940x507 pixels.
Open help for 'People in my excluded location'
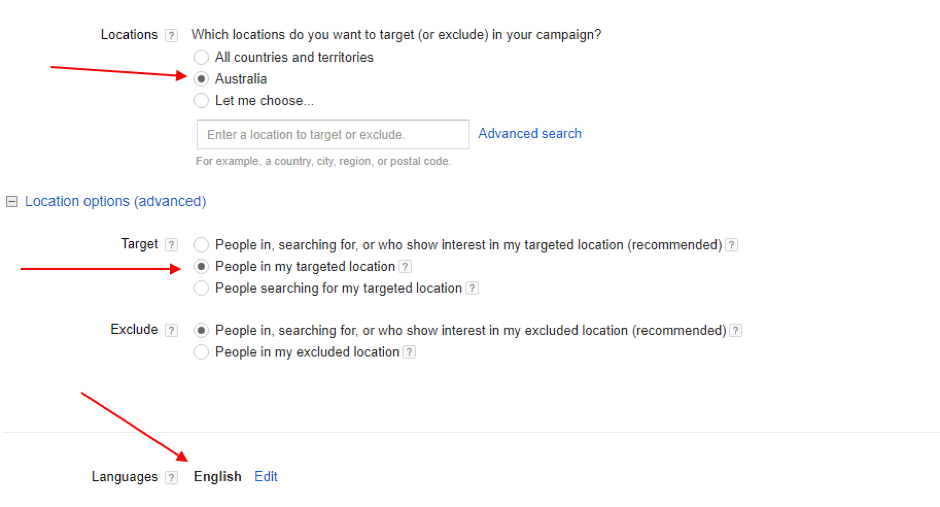coord(409,352)
